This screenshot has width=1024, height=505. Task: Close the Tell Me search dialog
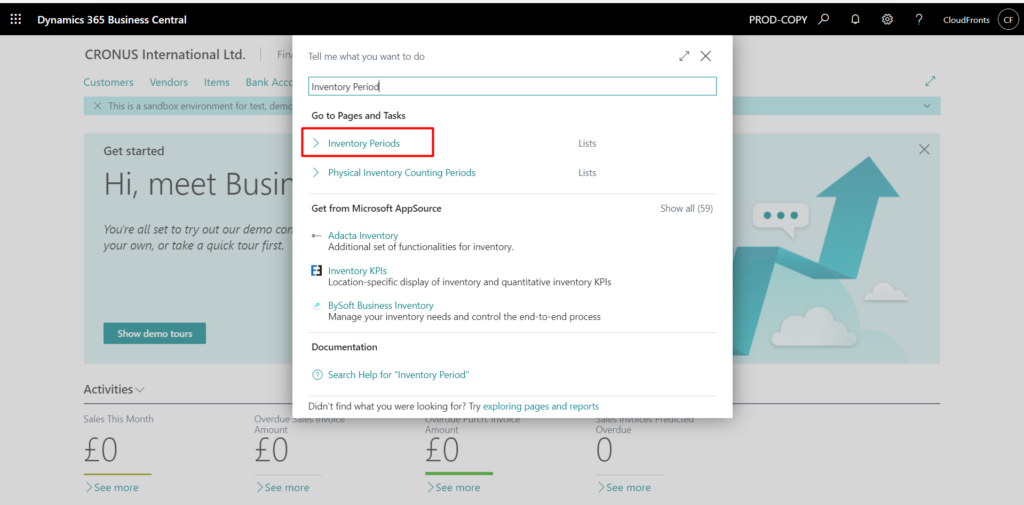[x=705, y=56]
